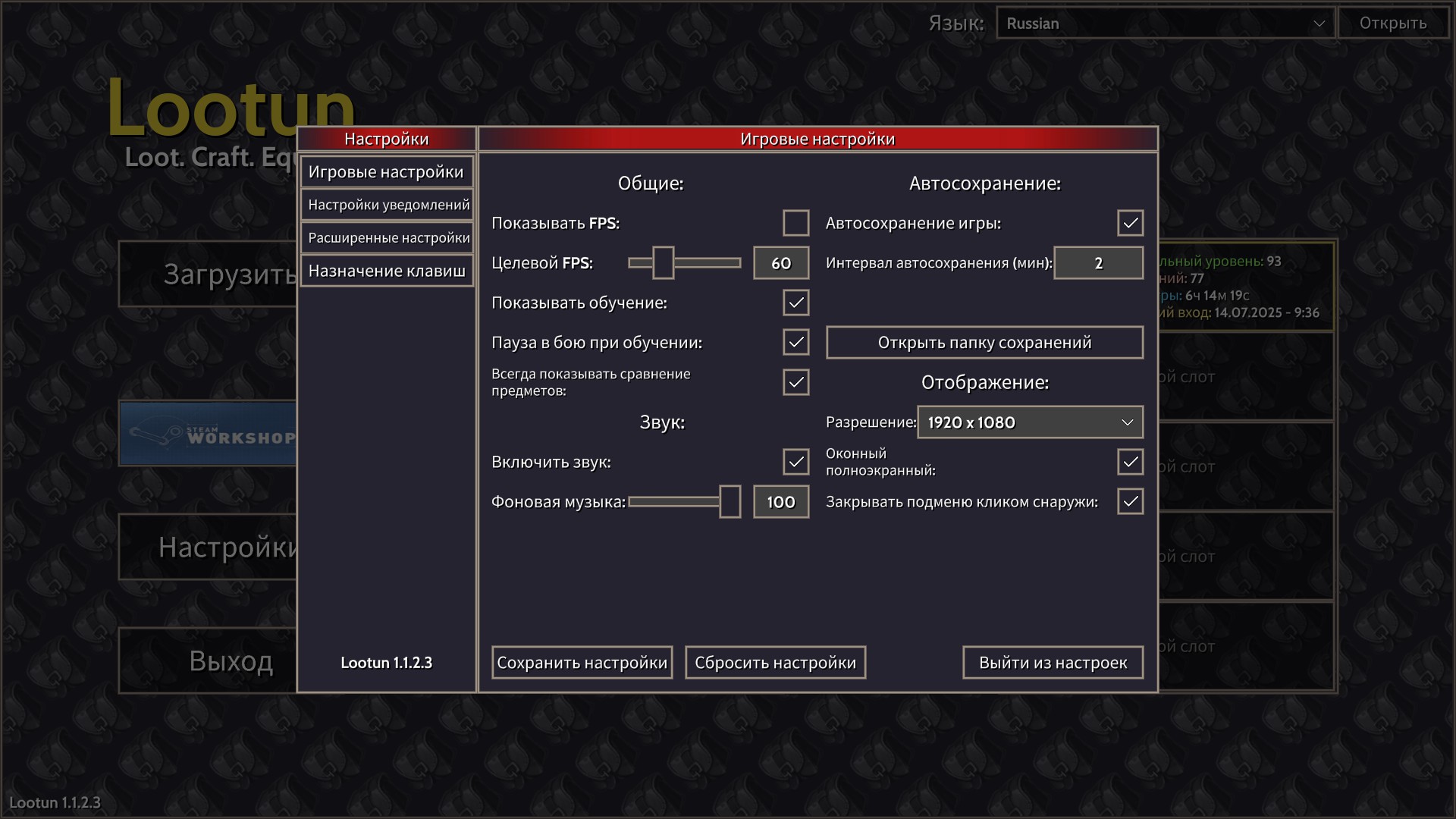Switch to Настройки уведомлений tab
Viewport: 1456px width, 819px height.
click(x=387, y=205)
